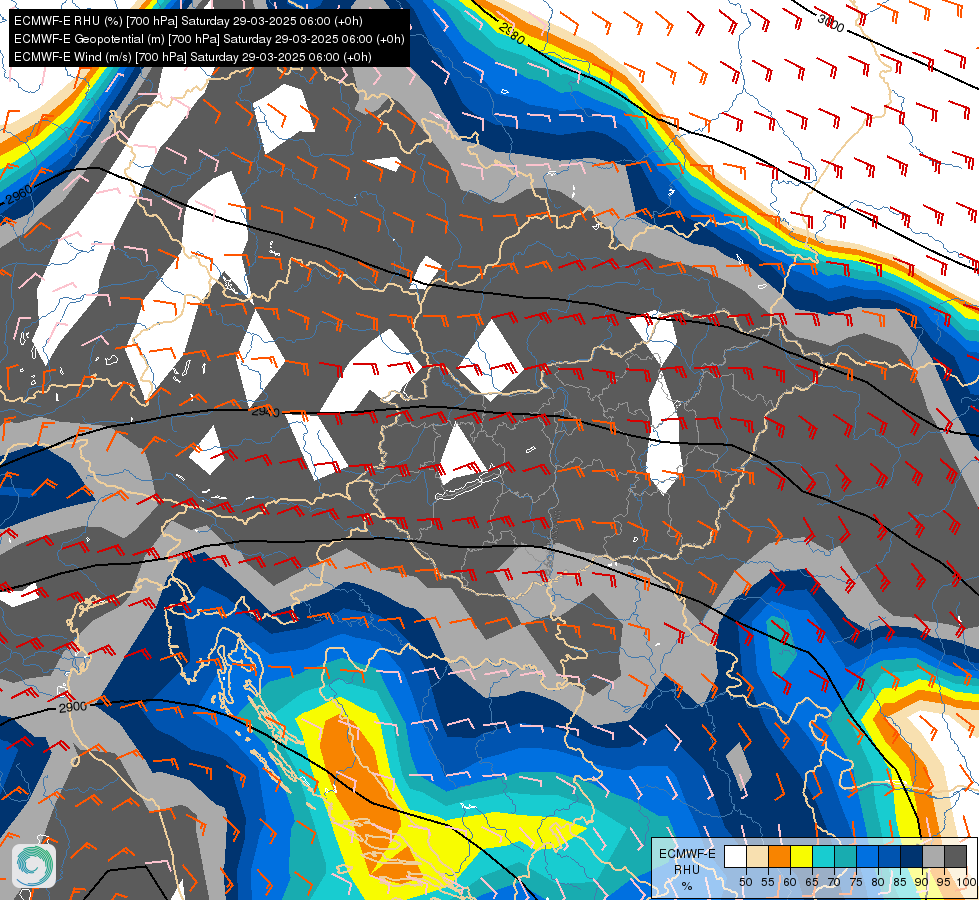This screenshot has height=900, width=979.
Task: Click the legend tick label 50
Action: (745, 882)
